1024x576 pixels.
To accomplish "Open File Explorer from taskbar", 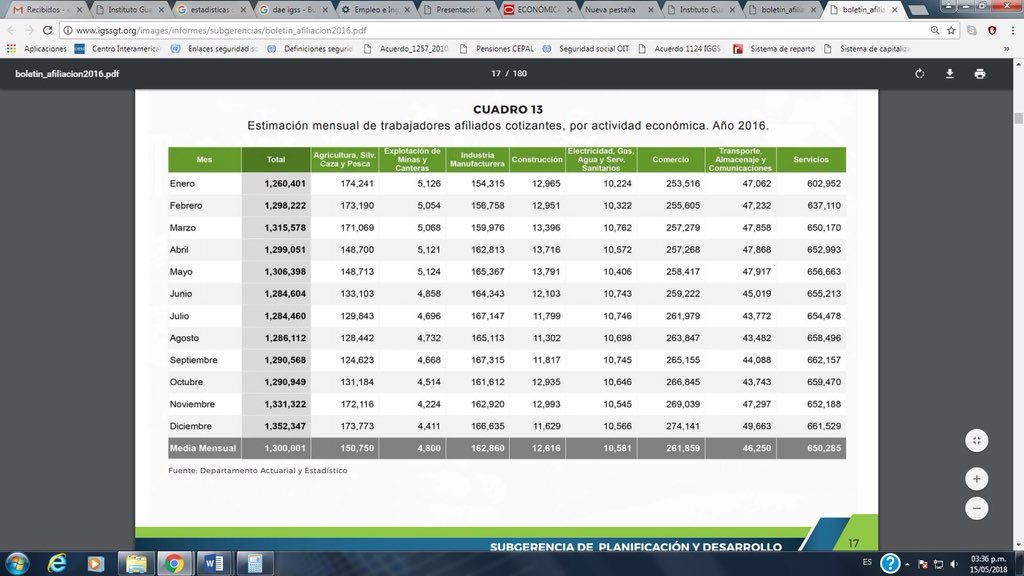I will (x=136, y=563).
